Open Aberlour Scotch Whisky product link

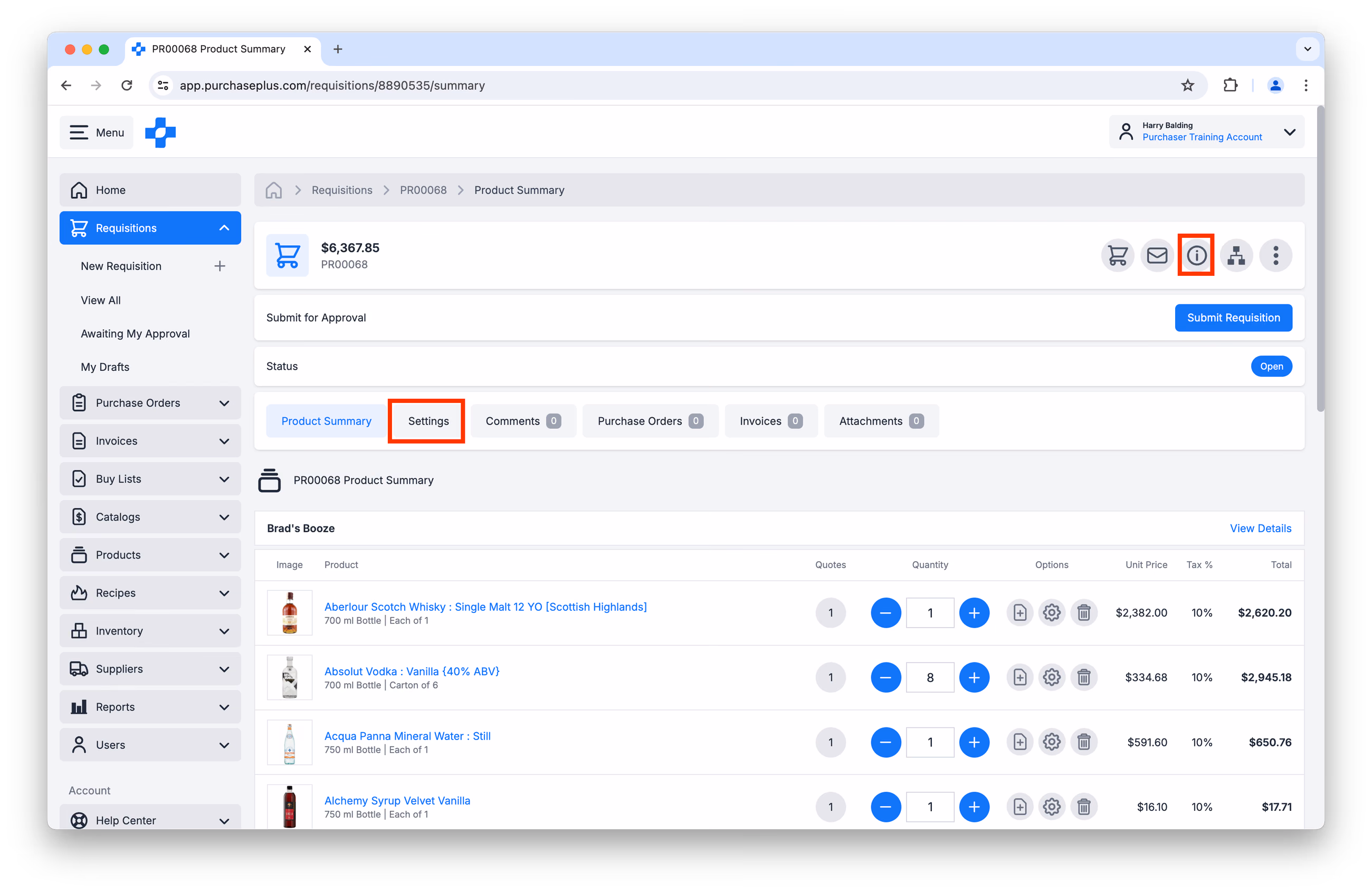(x=485, y=607)
